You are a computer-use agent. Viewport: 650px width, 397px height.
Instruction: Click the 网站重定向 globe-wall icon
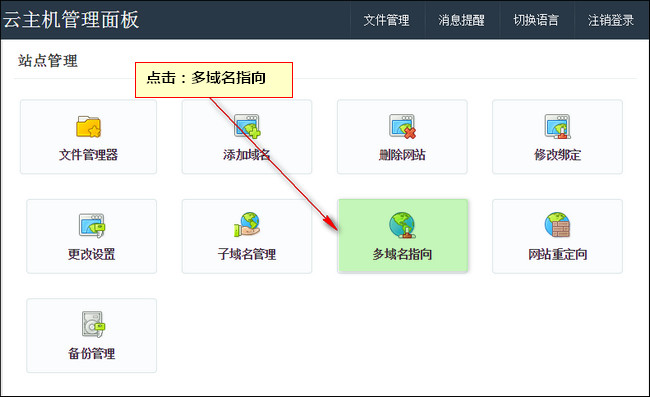pyautogui.click(x=558, y=225)
